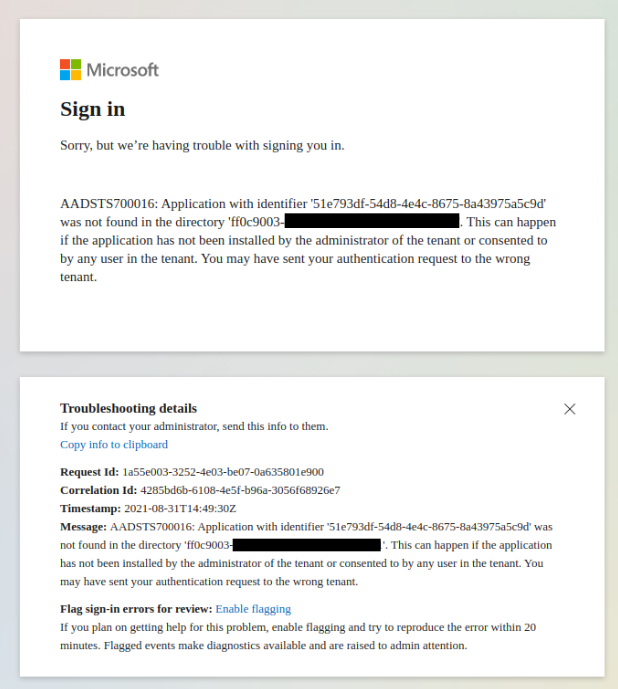618x689 pixels.
Task: Click the bold Timestamp label
Action: click(90, 508)
